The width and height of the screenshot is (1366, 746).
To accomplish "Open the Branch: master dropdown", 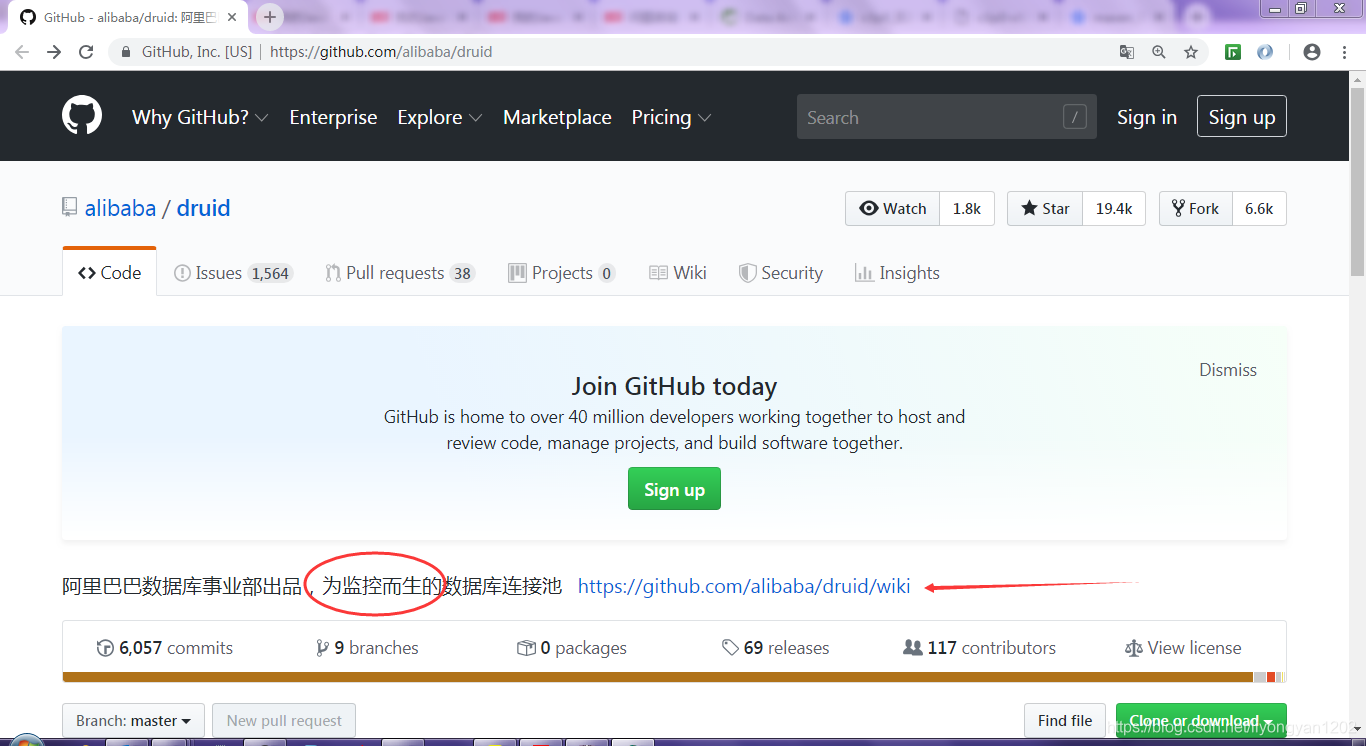I will pos(134,720).
